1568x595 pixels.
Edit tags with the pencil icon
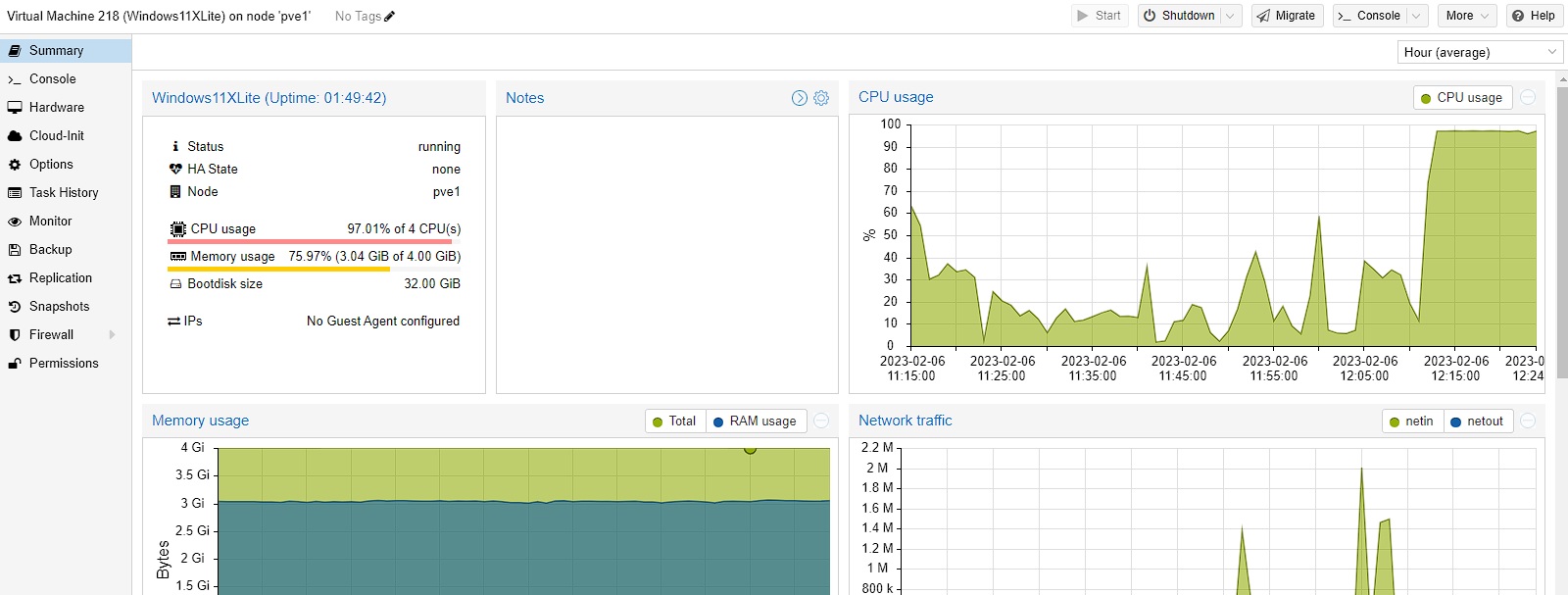click(x=390, y=17)
